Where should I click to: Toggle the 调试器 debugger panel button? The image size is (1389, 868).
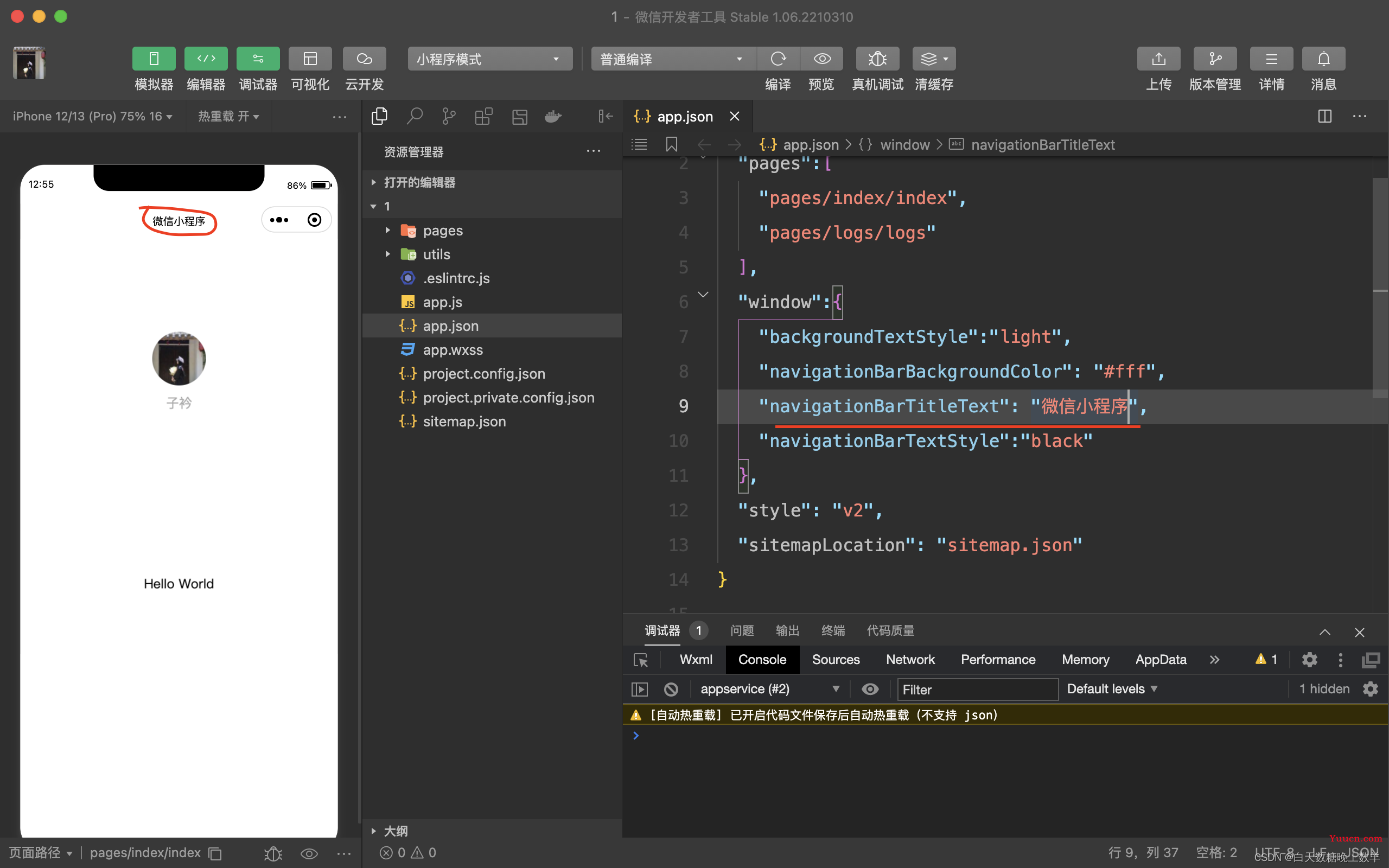pyautogui.click(x=258, y=59)
